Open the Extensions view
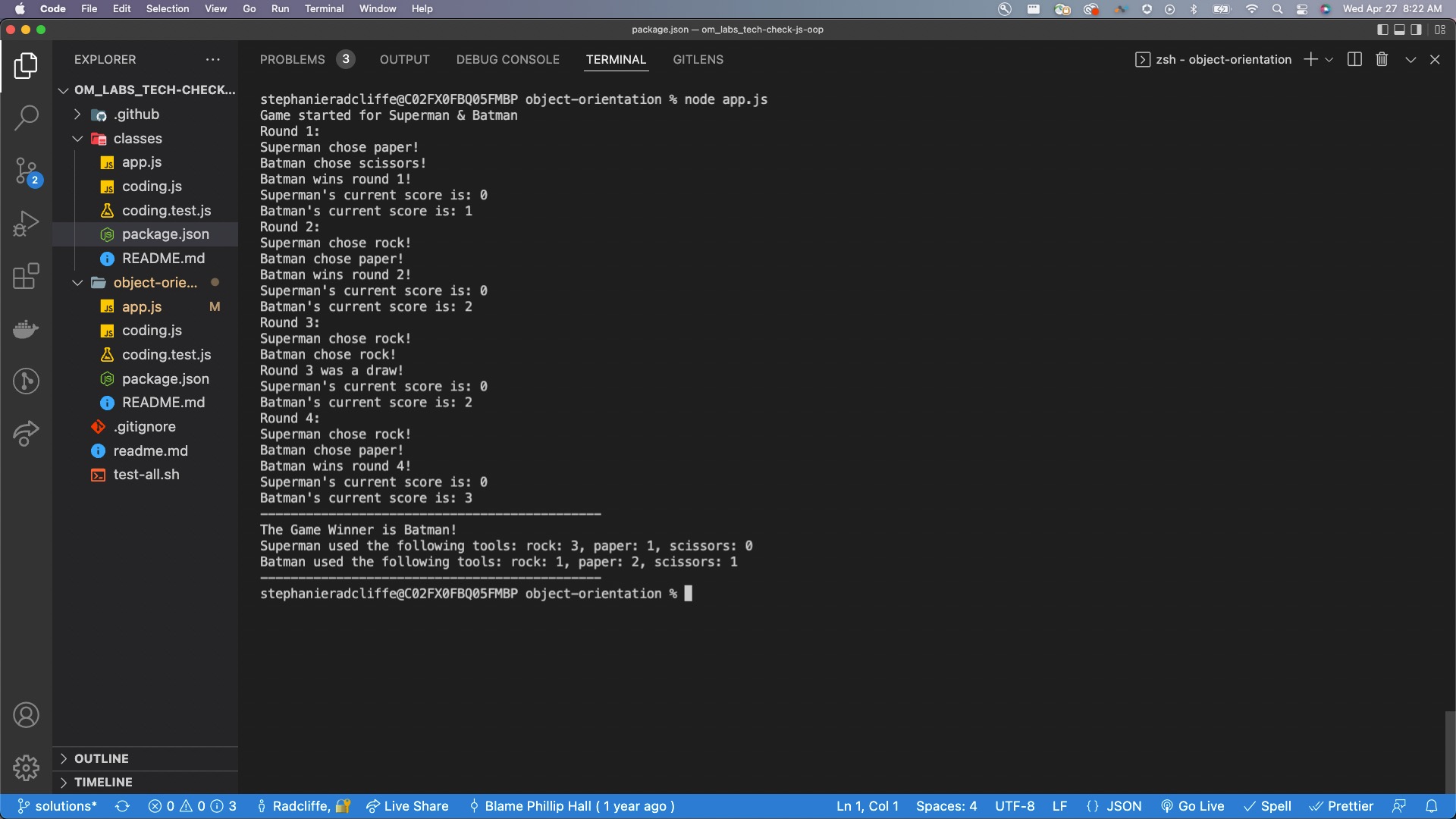This screenshot has width=1456, height=819. pyautogui.click(x=26, y=276)
